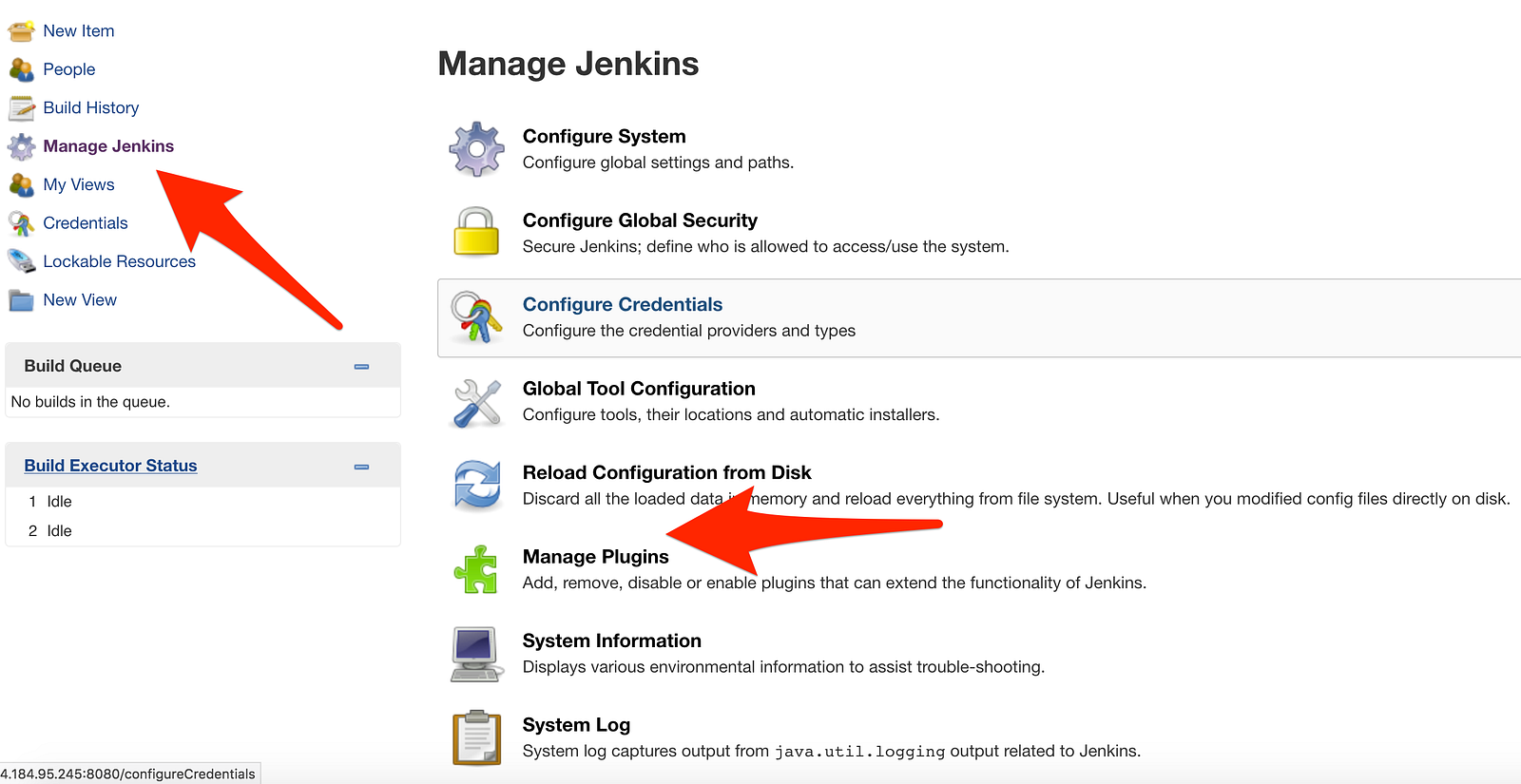1521x784 pixels.
Task: Click the Manage Jenkins gear icon in sidebar
Action: [21, 146]
